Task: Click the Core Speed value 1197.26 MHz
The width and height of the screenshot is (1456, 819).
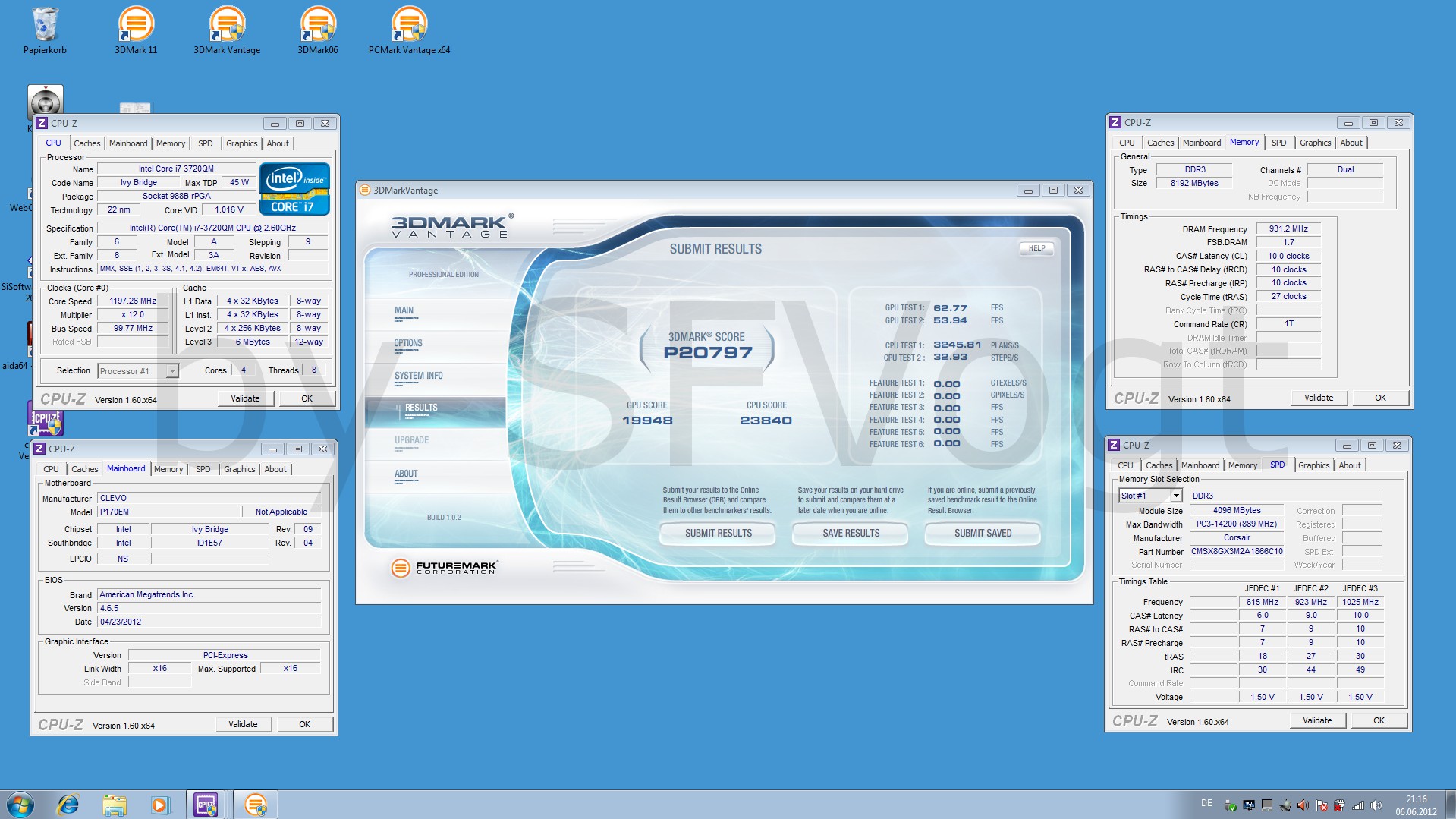Action: [133, 301]
